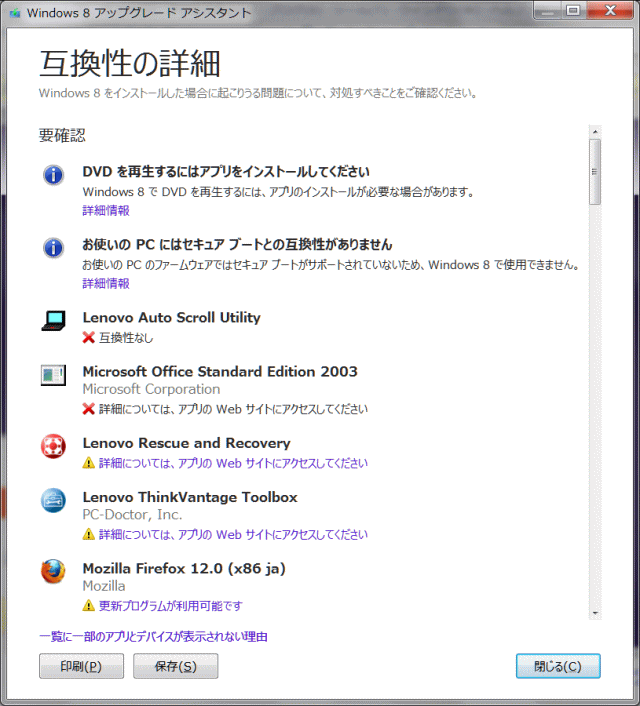Screen dimensions: 640x706
Task: Open 詳細情報 link under the DVD notice
Action: (106, 210)
